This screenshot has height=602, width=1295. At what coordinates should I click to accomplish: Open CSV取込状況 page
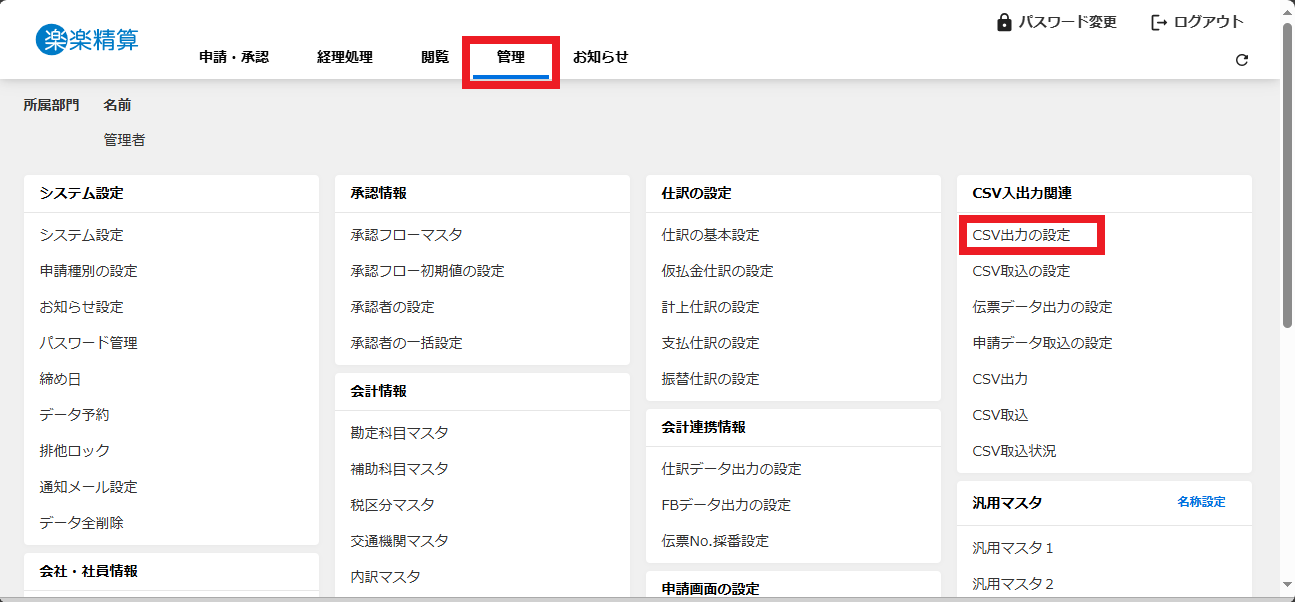coord(1014,451)
